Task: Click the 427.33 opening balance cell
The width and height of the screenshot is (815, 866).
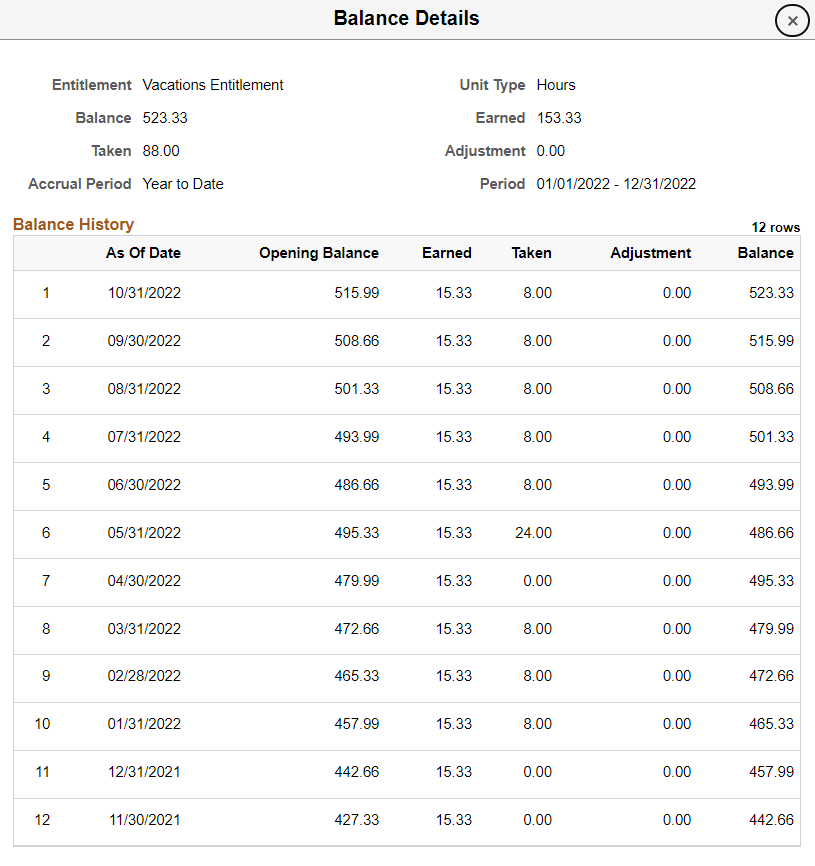Action: click(x=356, y=820)
